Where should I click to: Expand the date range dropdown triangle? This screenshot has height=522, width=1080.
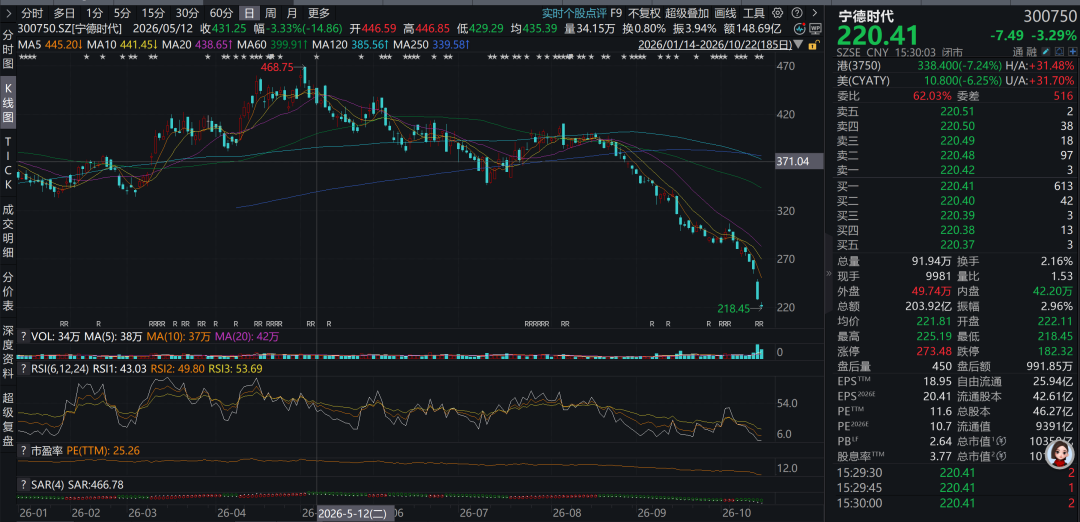[798, 44]
